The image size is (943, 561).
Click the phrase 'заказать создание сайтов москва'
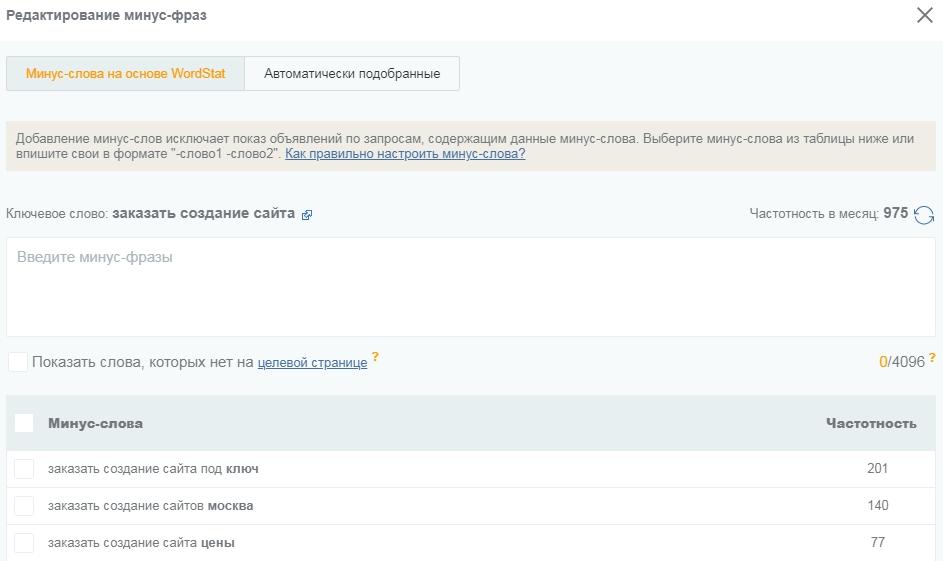click(x=150, y=506)
